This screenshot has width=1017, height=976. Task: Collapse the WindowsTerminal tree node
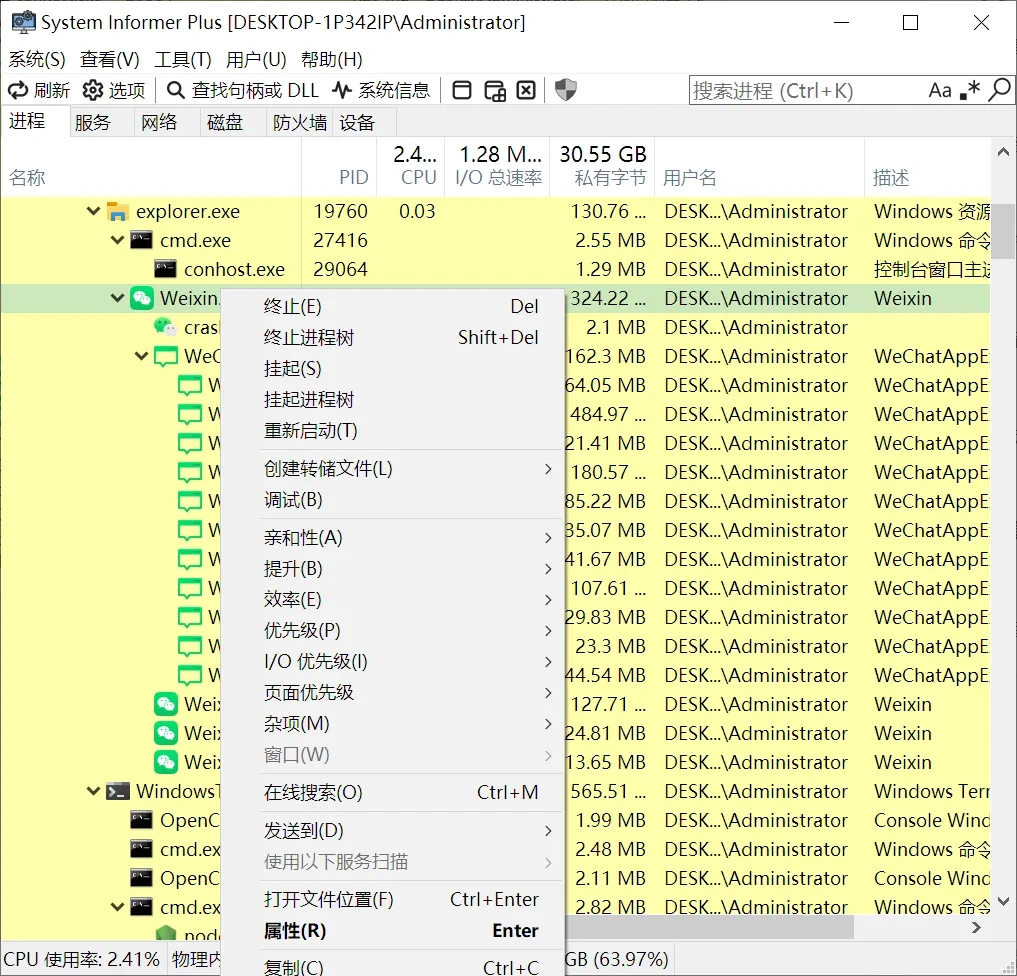93,791
